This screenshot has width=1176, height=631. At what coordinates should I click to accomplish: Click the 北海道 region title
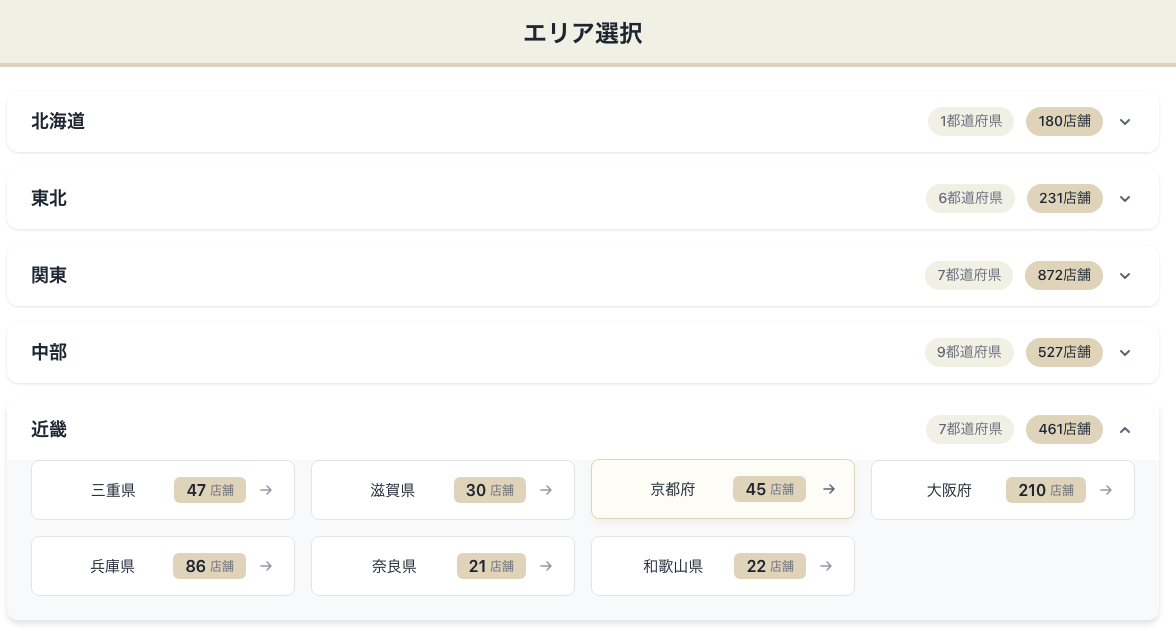coord(58,122)
